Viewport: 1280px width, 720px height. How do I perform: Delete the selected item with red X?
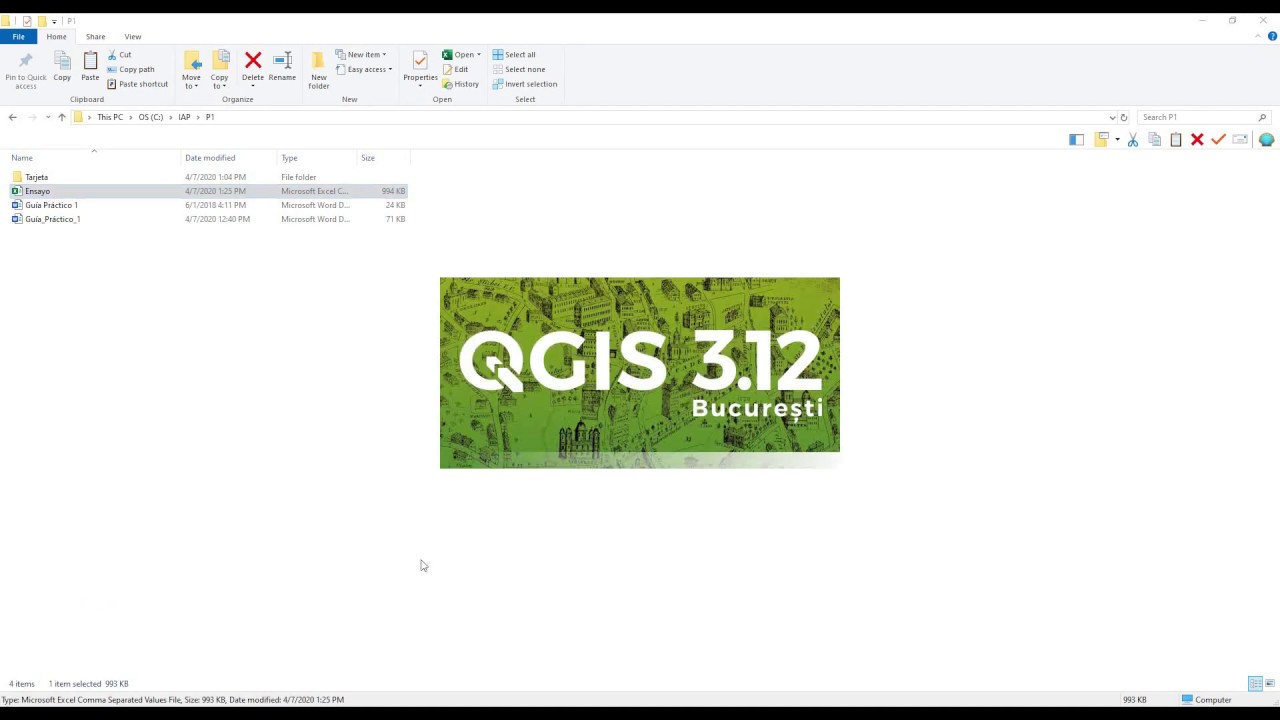(253, 67)
